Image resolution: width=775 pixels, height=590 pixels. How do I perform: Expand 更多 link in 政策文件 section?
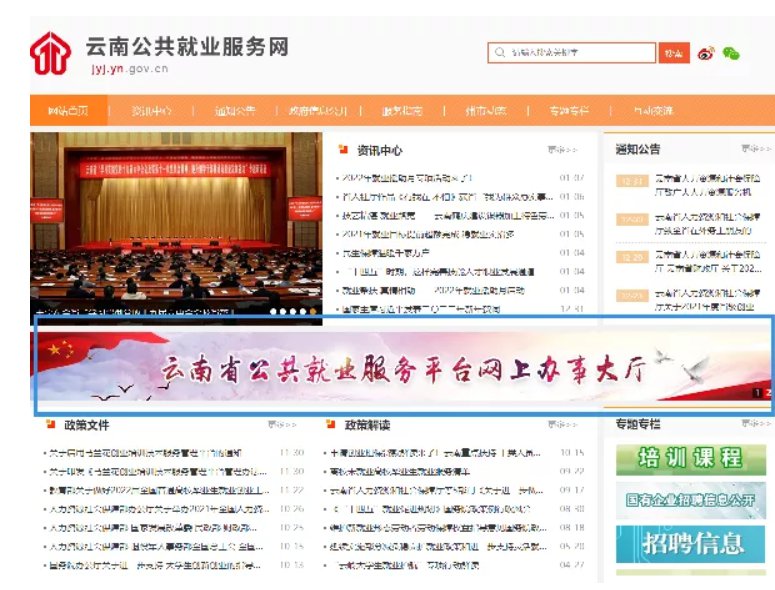[x=282, y=425]
